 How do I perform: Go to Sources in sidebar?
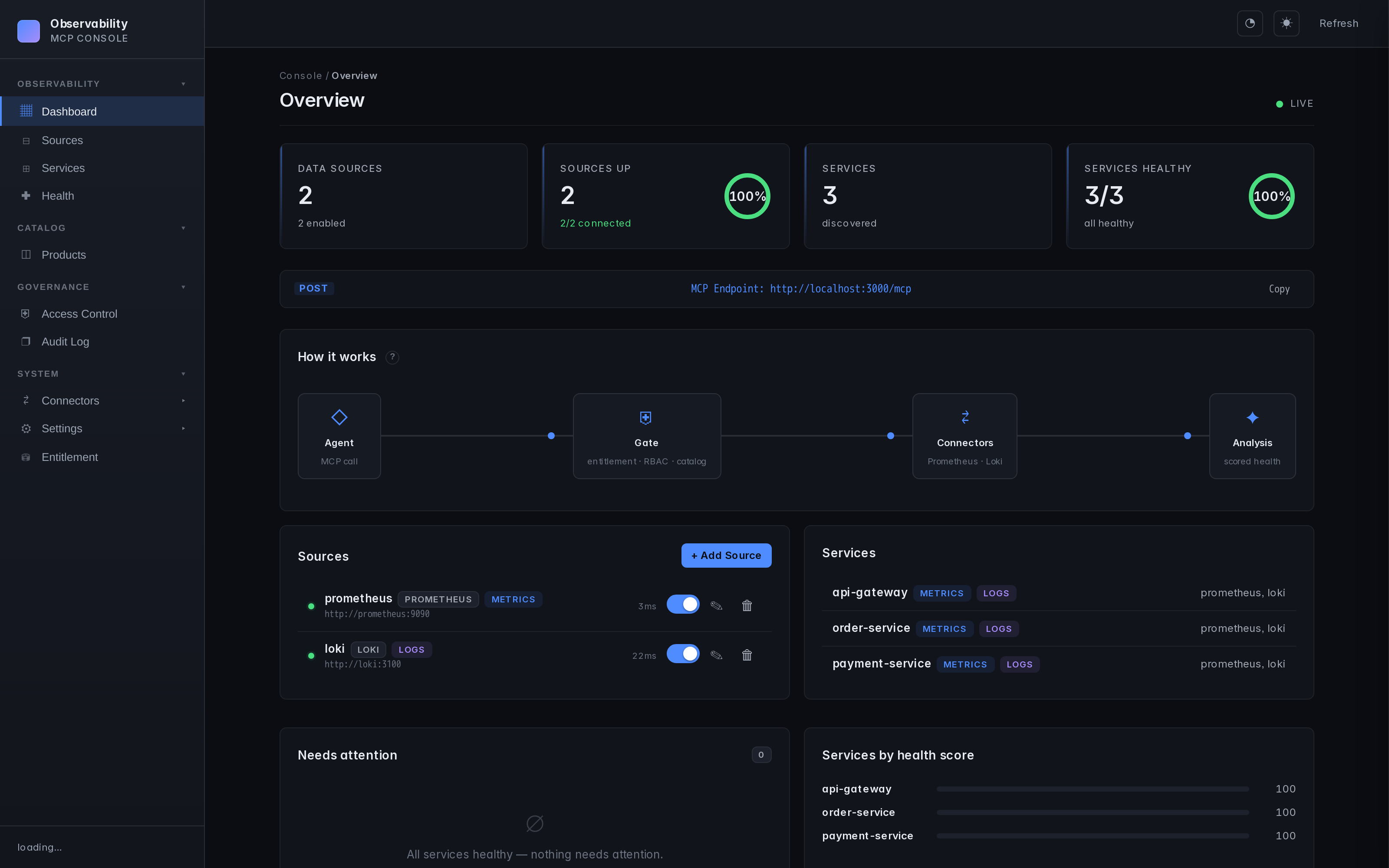[x=102, y=141]
